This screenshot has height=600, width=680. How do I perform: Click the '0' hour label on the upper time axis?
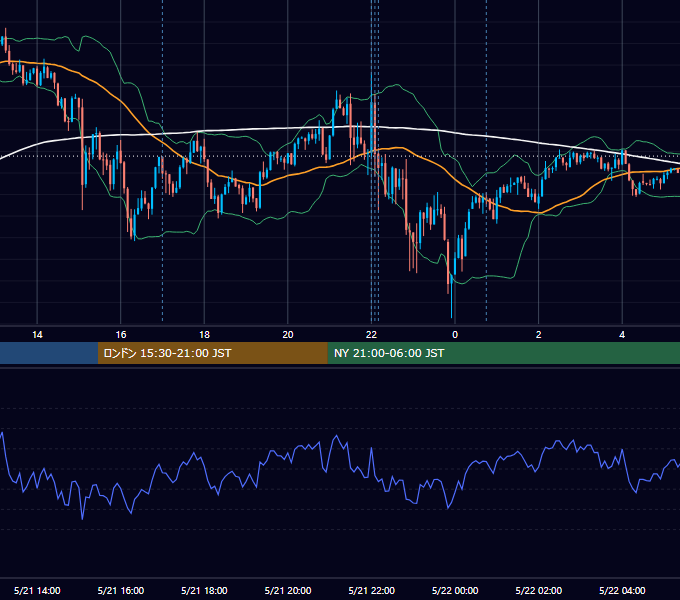point(455,335)
